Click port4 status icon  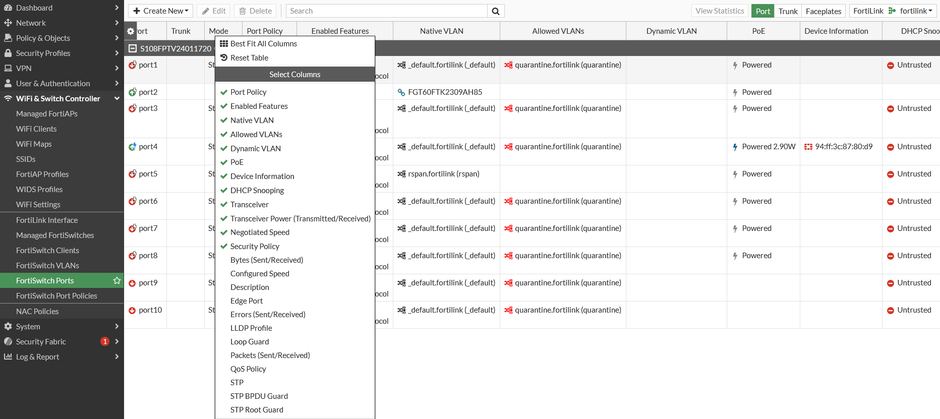click(132, 147)
